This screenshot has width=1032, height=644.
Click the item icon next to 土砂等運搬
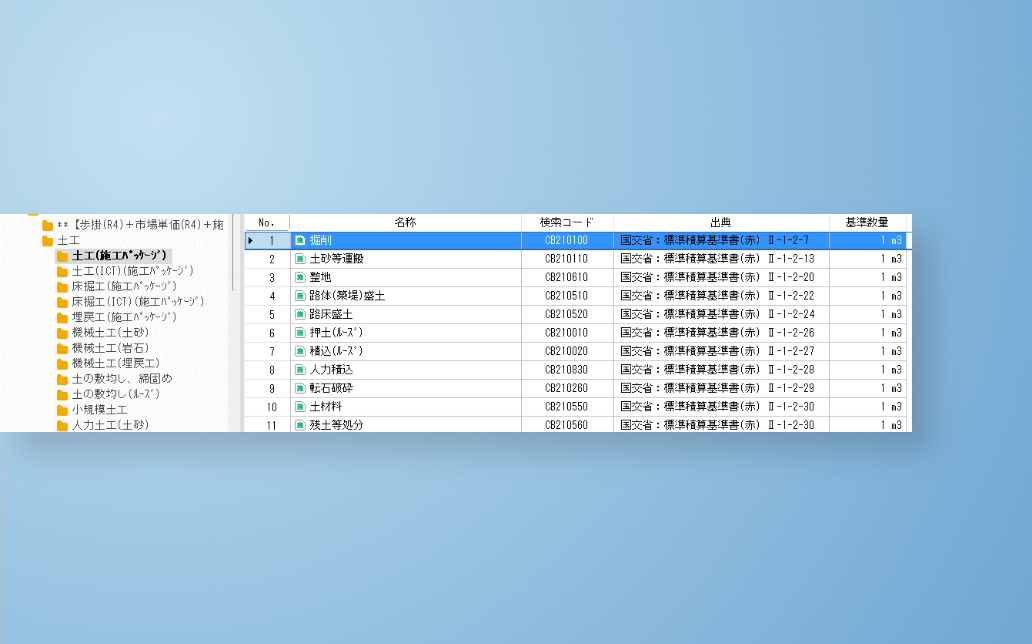tap(300, 259)
